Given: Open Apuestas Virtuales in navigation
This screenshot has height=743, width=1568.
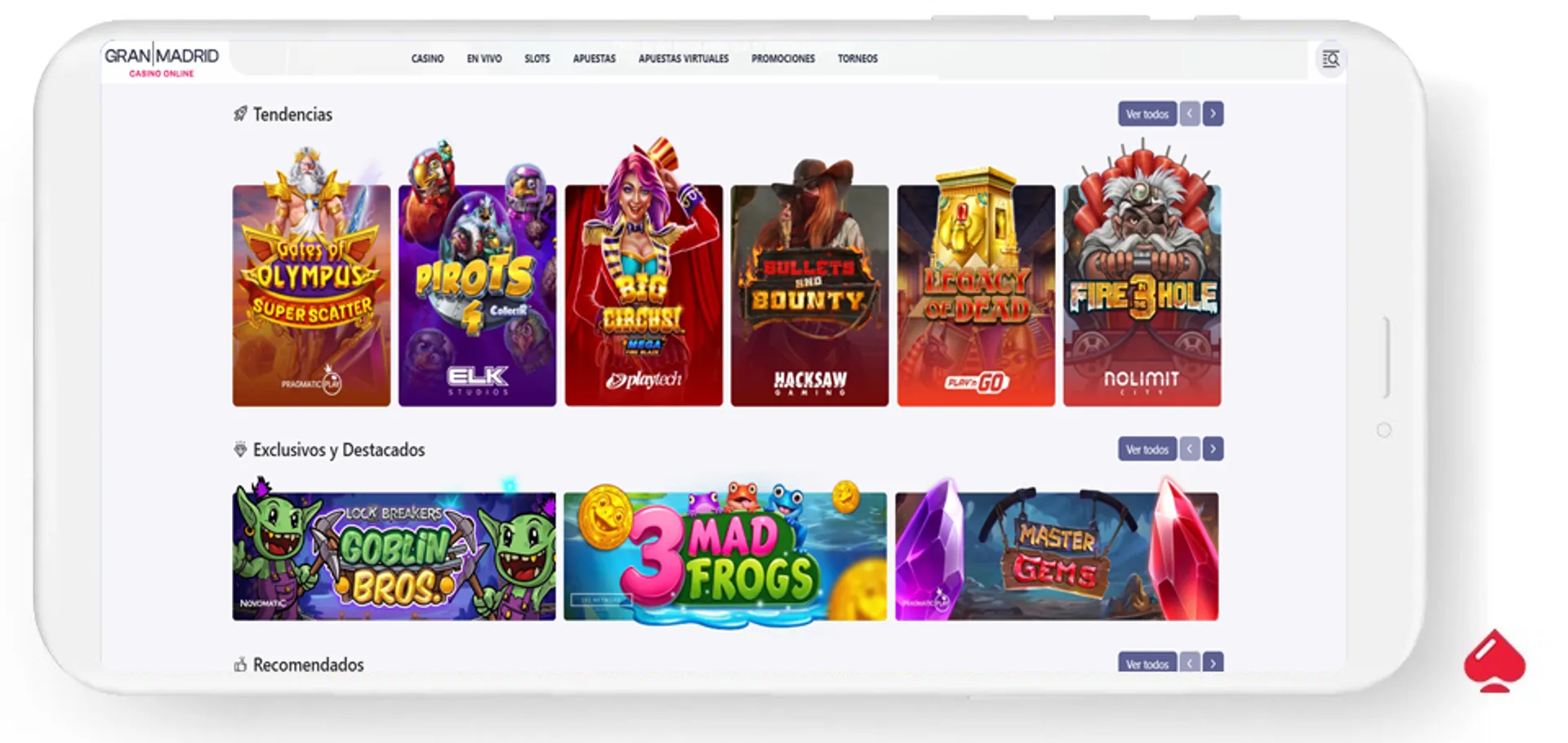Looking at the screenshot, I should [x=684, y=59].
